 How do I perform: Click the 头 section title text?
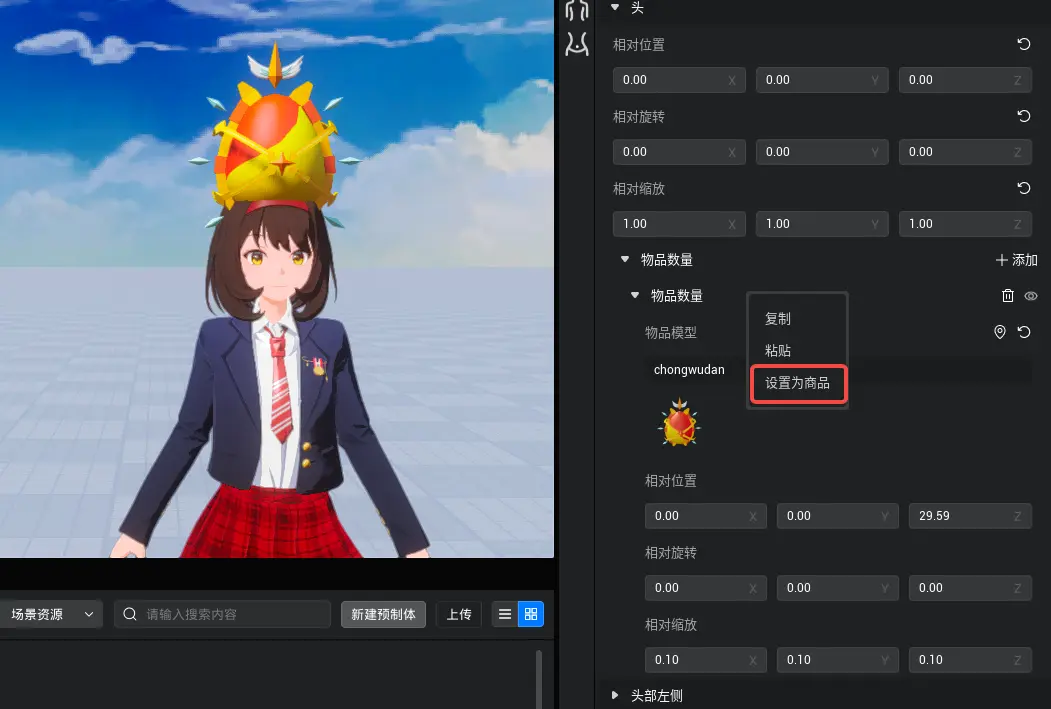point(637,7)
